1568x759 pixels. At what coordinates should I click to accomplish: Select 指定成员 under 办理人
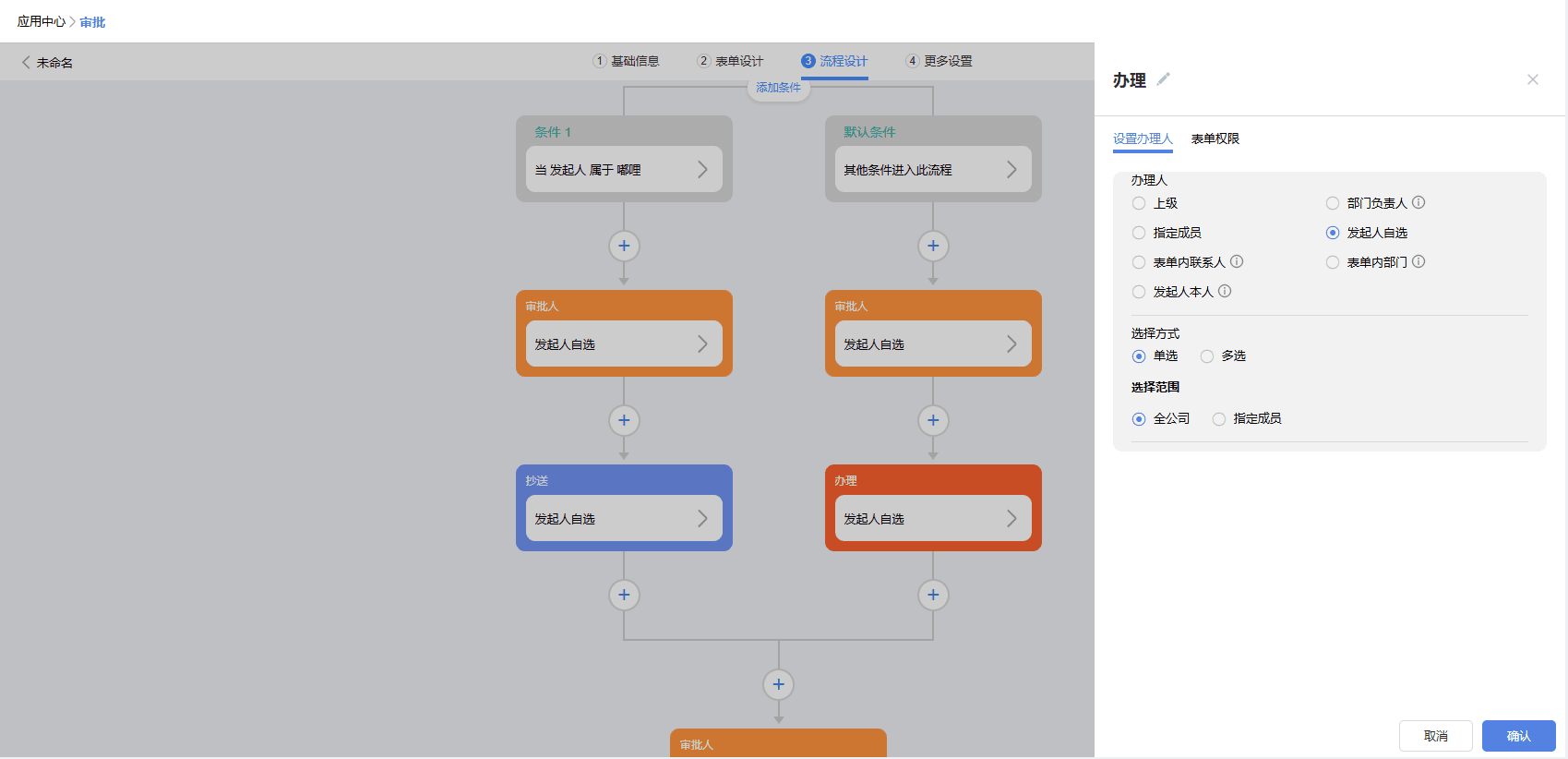(x=1139, y=233)
